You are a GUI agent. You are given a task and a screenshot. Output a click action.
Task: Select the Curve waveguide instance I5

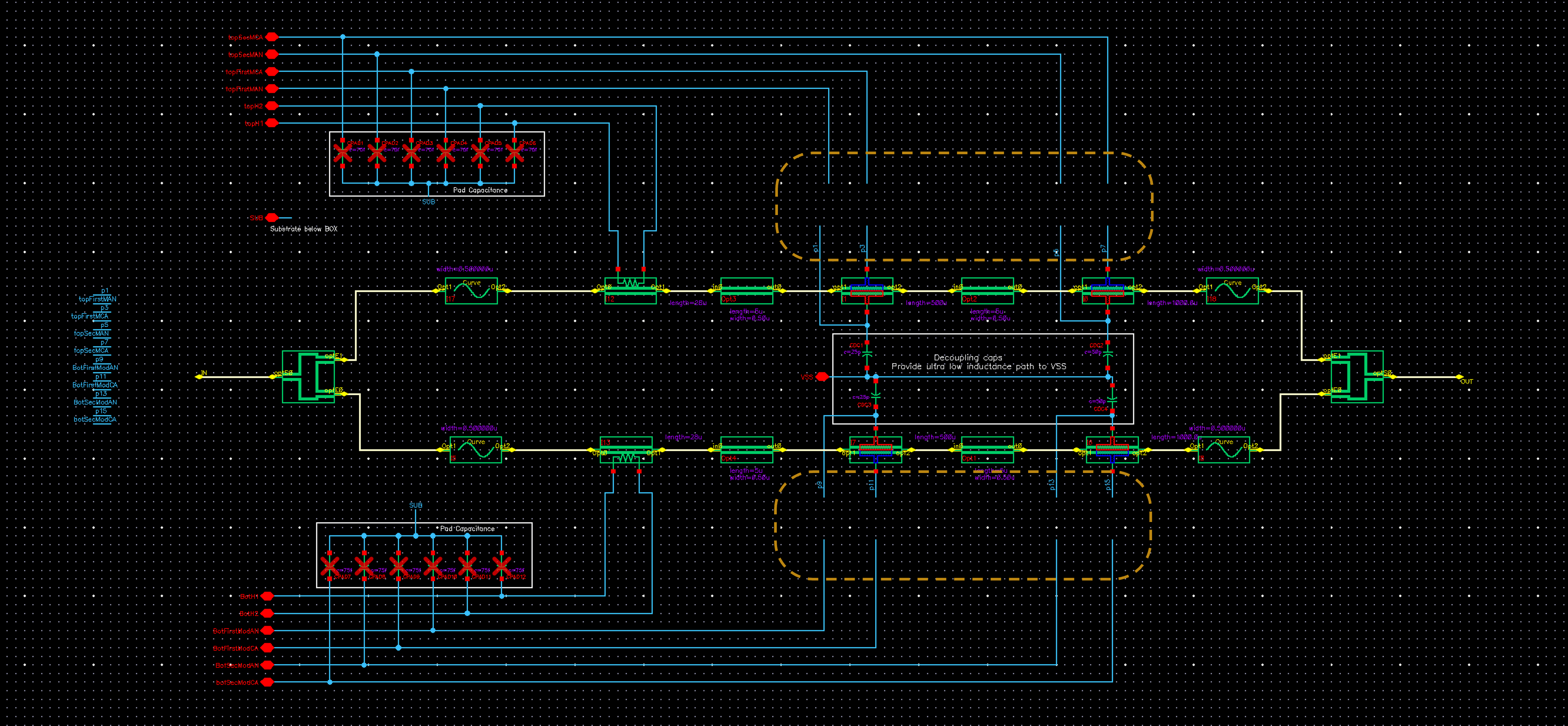point(476,450)
